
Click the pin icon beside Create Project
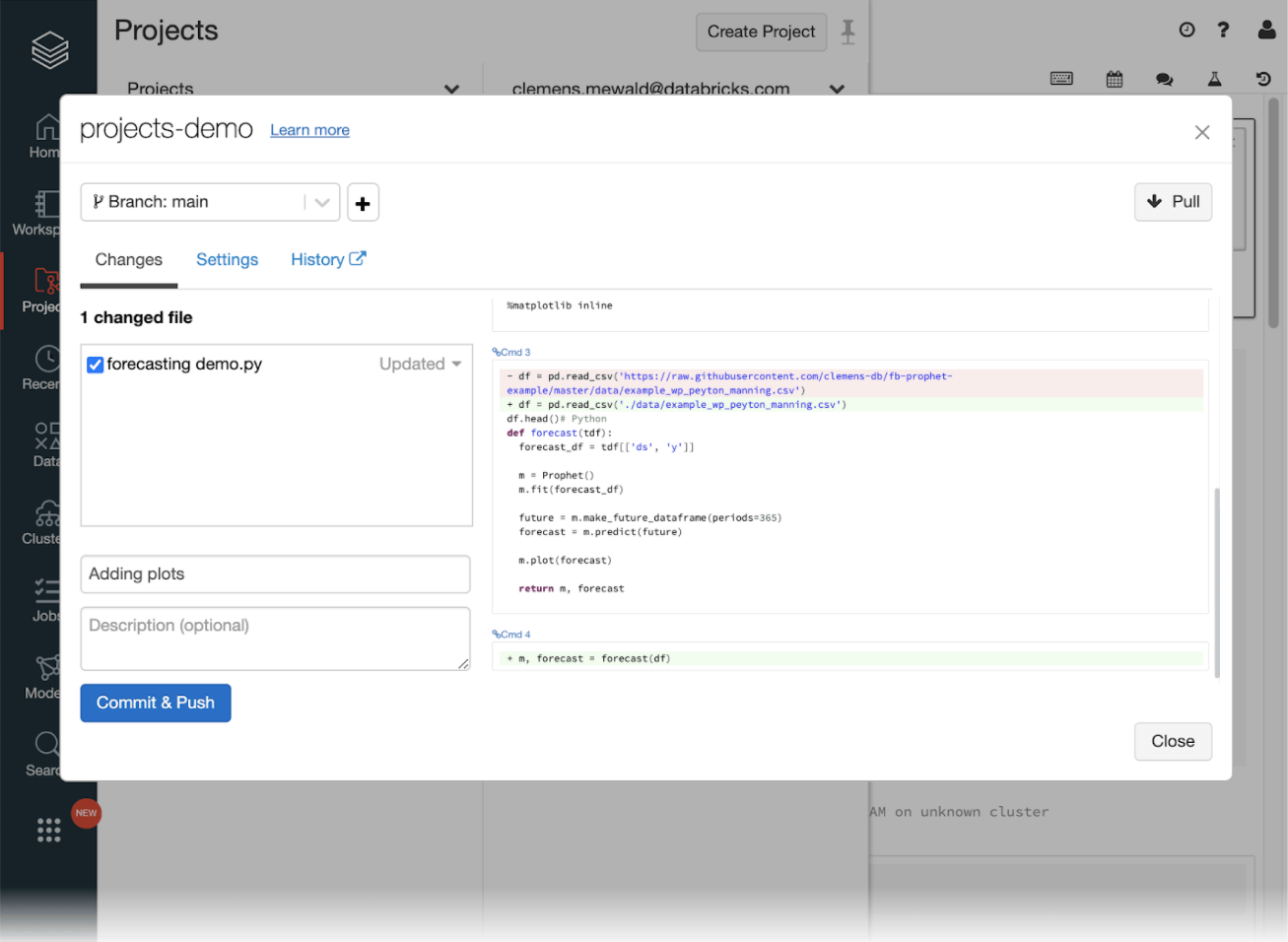(847, 32)
